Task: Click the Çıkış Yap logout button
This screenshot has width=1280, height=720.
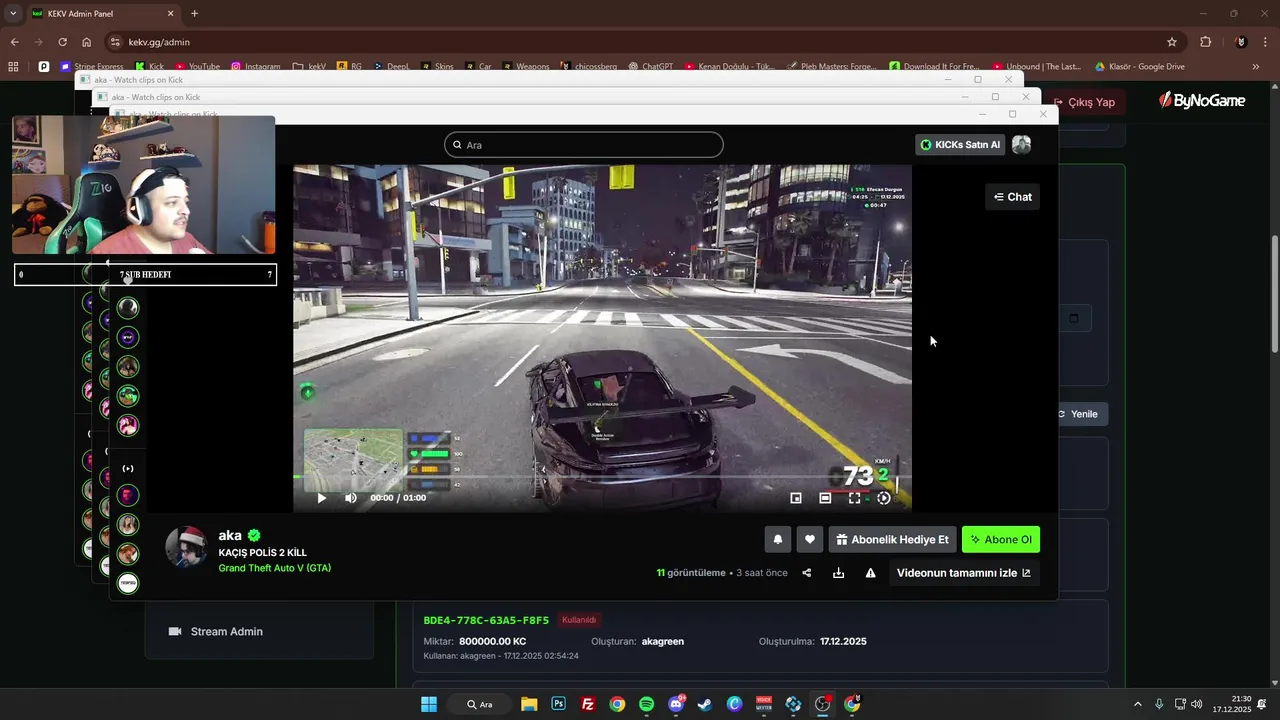Action: (1084, 102)
